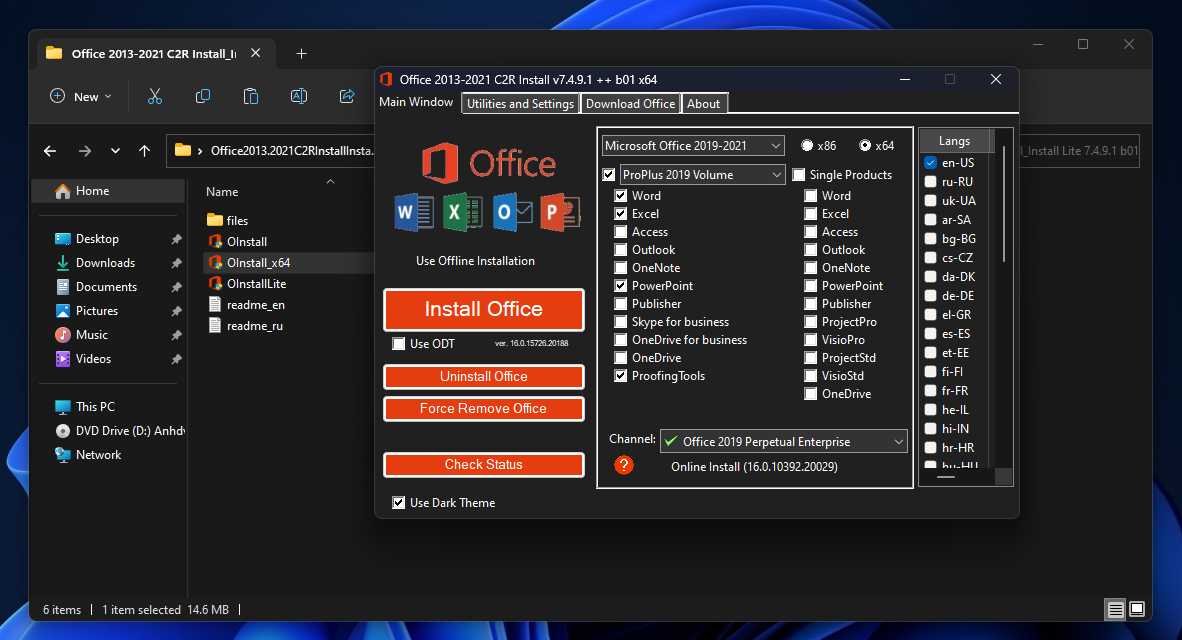Image resolution: width=1182 pixels, height=640 pixels.
Task: Open Music in the Explorer sidebar
Action: [x=91, y=335]
